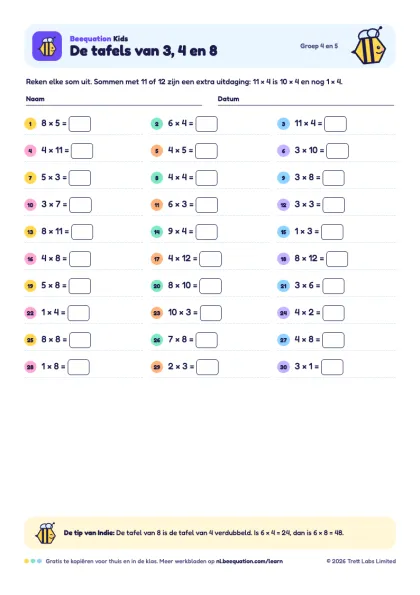Click the yellow number 1 badge
Screen dimensions: 420x595
[30, 124]
